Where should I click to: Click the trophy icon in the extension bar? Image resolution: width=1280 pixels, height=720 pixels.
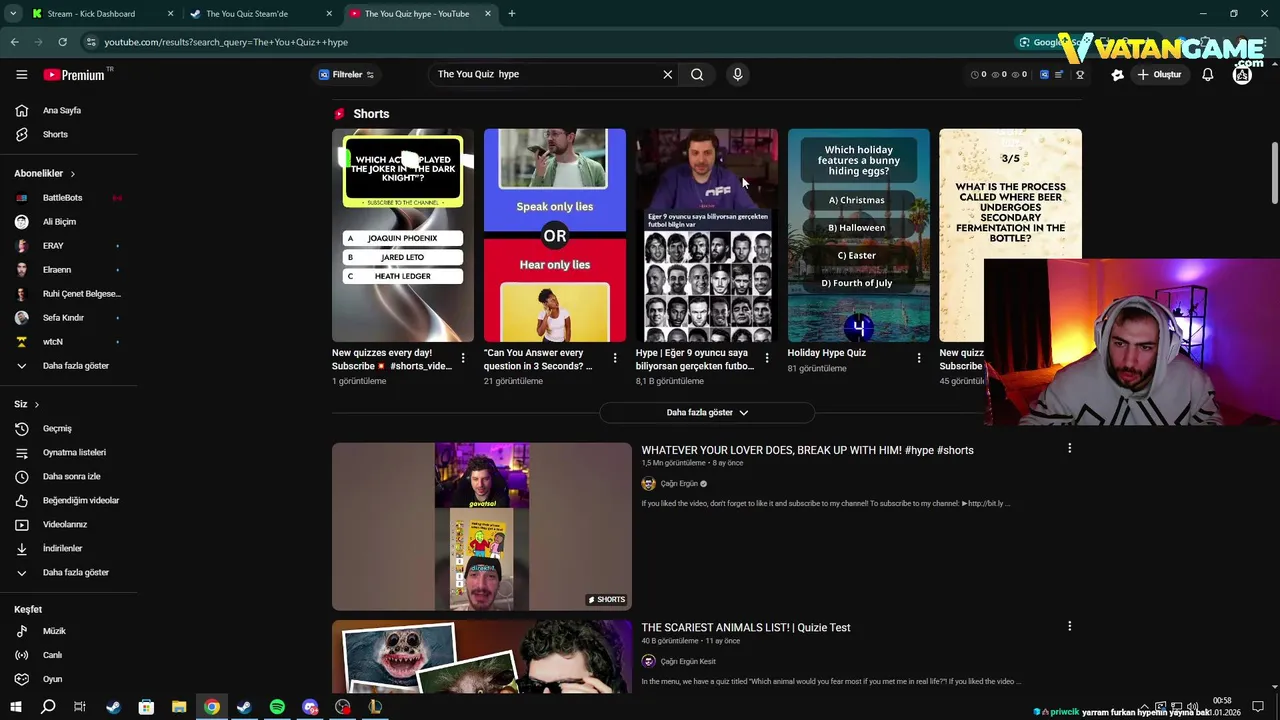coord(1080,74)
